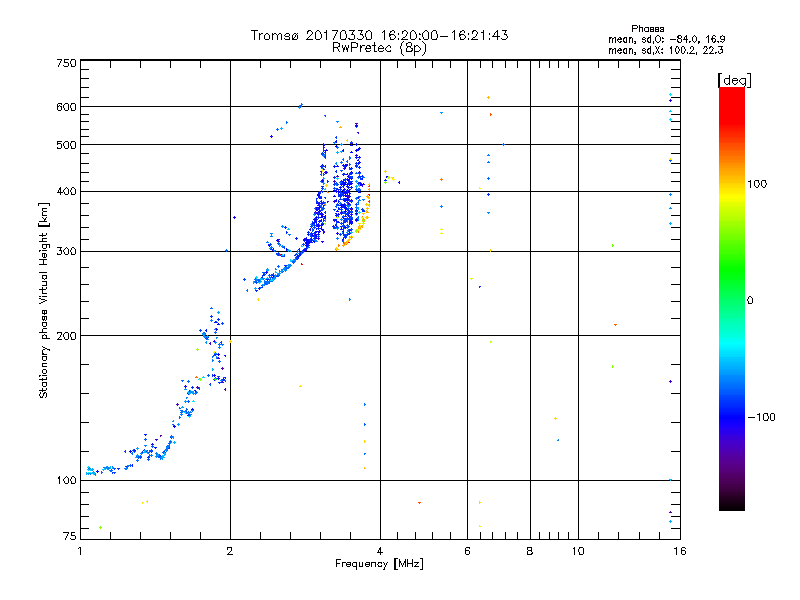
Task: Click the 'mean, sd,O: -84.0, 16.9' line
Action: click(x=666, y=39)
